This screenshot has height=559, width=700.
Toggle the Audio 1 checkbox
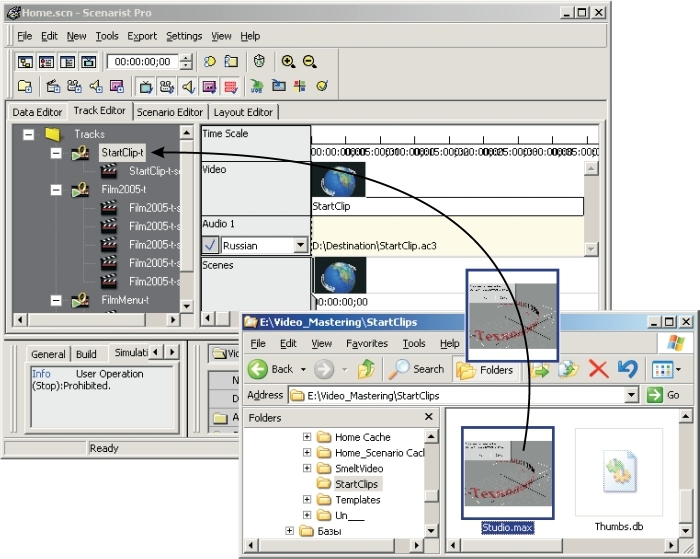click(211, 244)
